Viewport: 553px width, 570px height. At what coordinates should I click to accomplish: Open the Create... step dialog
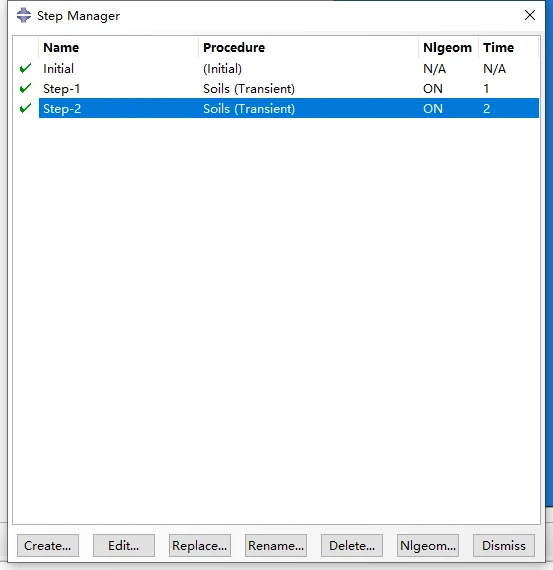[48, 545]
